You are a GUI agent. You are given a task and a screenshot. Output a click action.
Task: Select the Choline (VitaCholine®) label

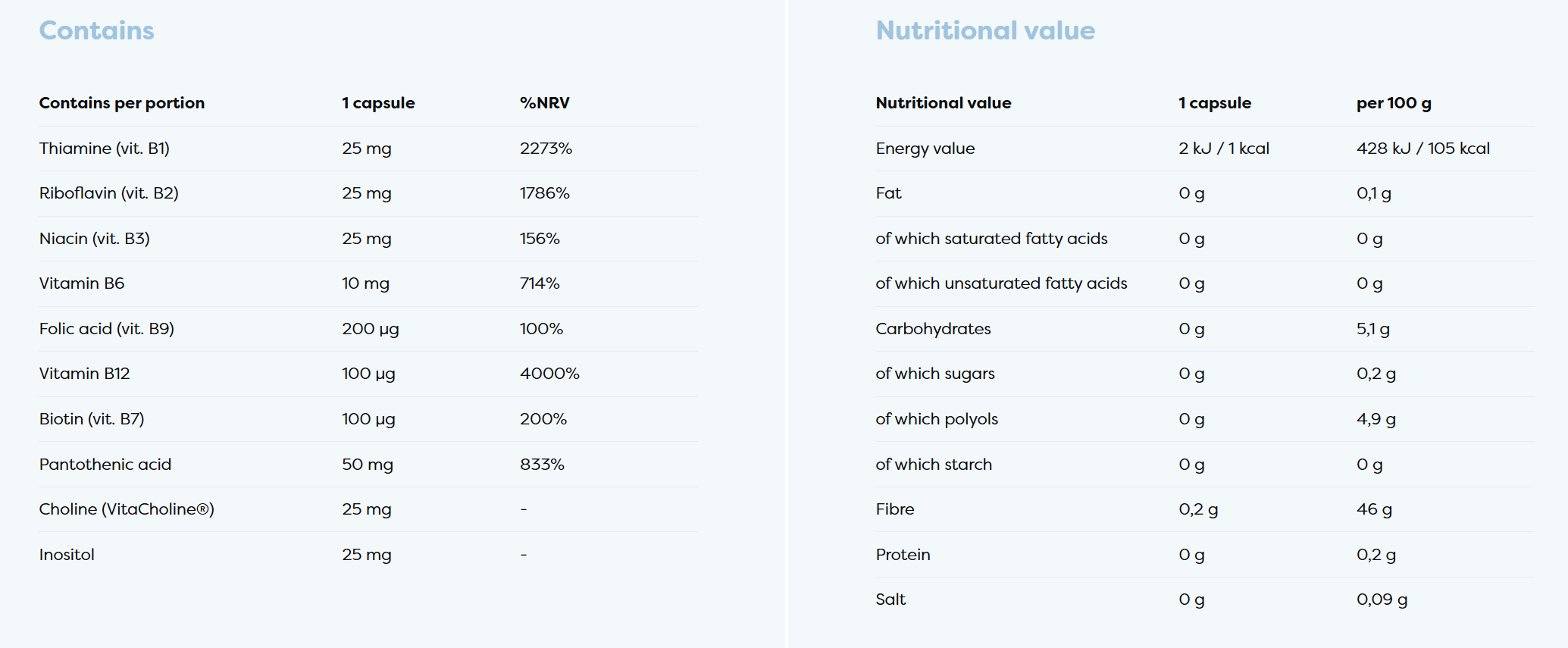pos(126,509)
